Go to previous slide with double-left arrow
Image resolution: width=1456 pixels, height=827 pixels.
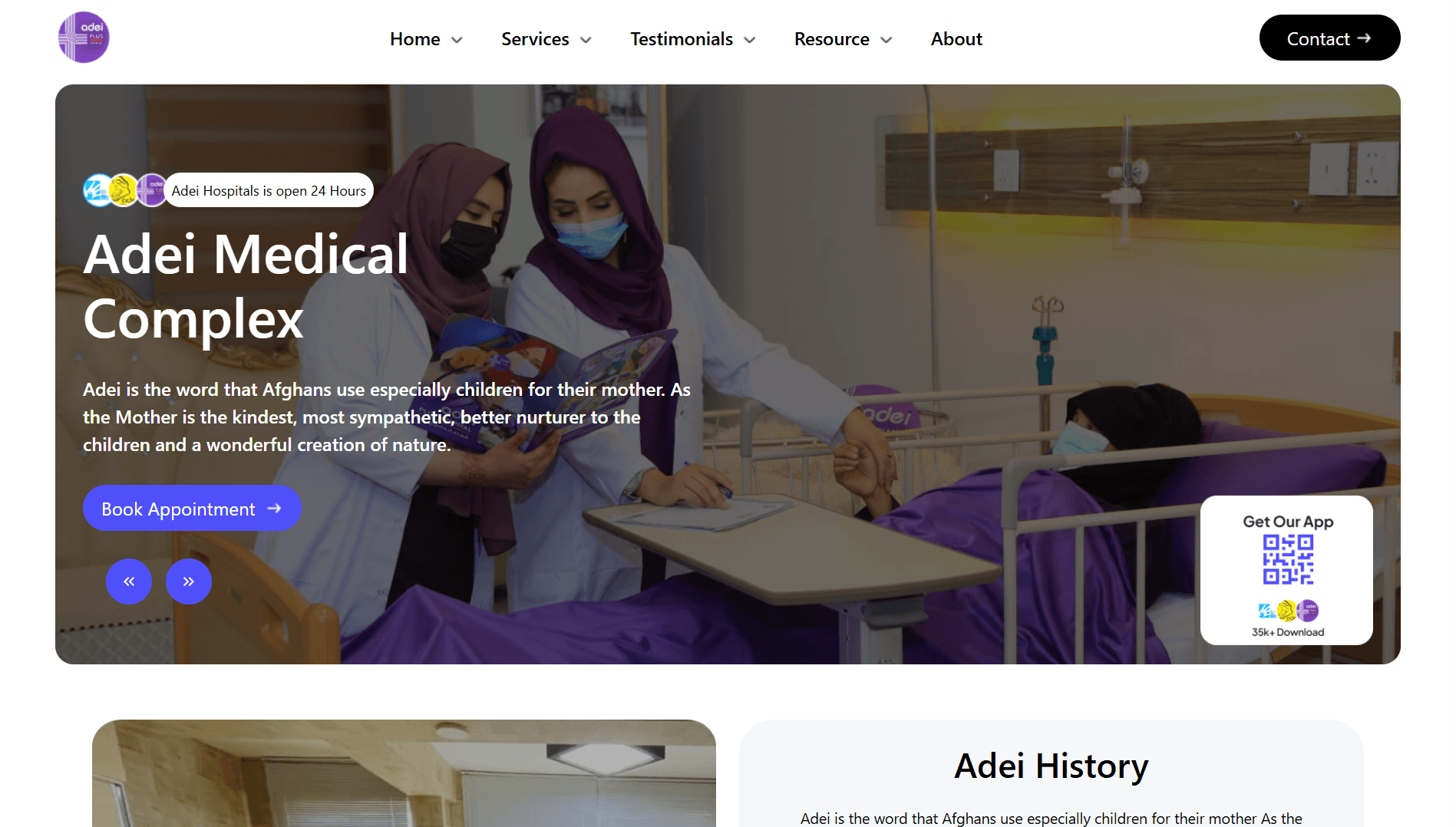pos(129,582)
